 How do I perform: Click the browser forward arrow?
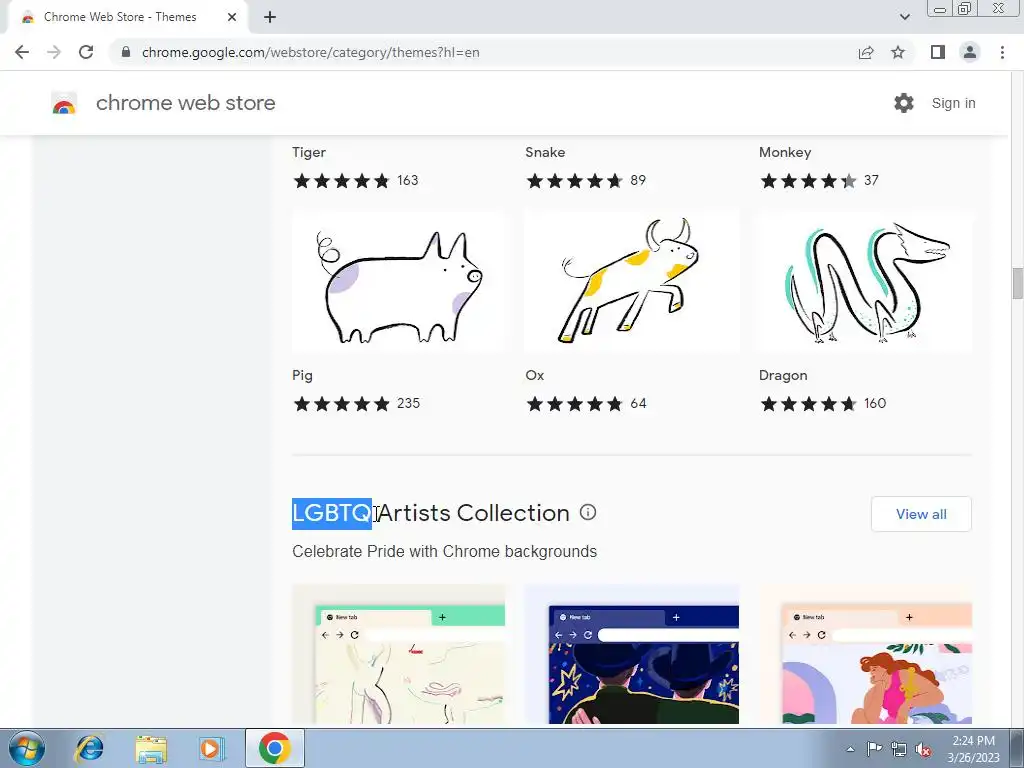[x=54, y=52]
